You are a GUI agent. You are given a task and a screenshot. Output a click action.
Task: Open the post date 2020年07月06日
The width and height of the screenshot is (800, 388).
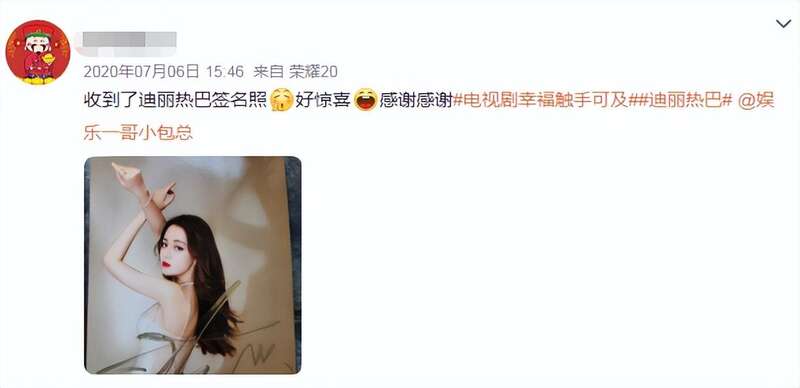(141, 71)
